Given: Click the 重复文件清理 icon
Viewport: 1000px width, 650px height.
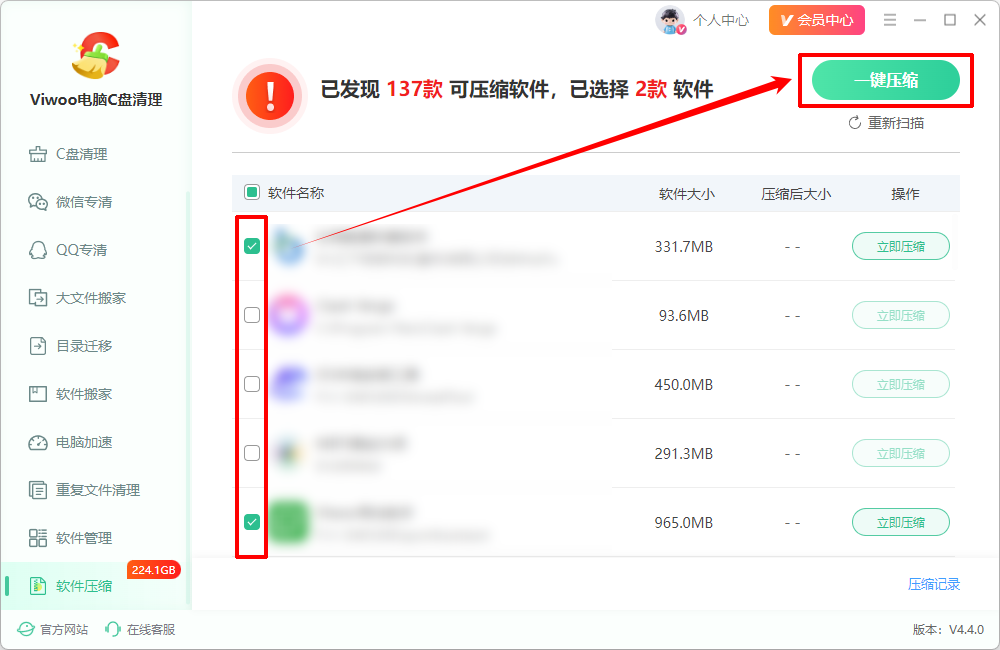Looking at the screenshot, I should point(38,490).
